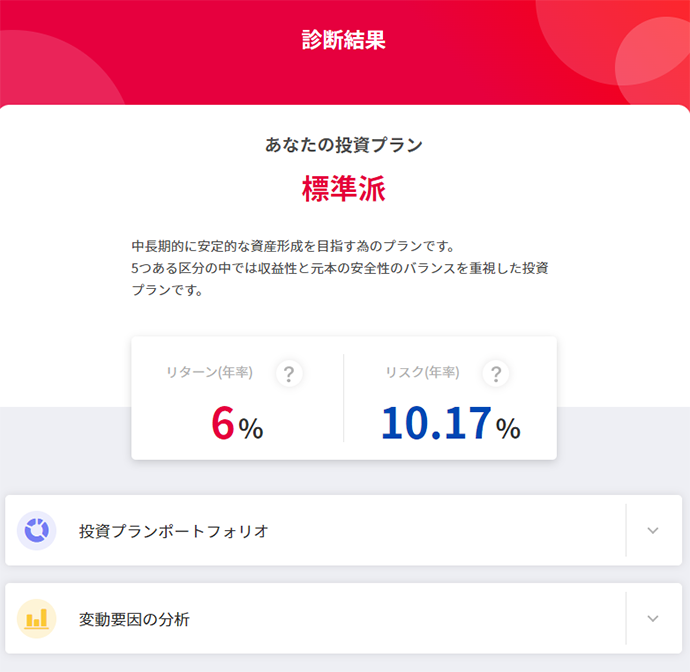Select the 標準派 plan name
The height and width of the screenshot is (672, 690).
344,189
